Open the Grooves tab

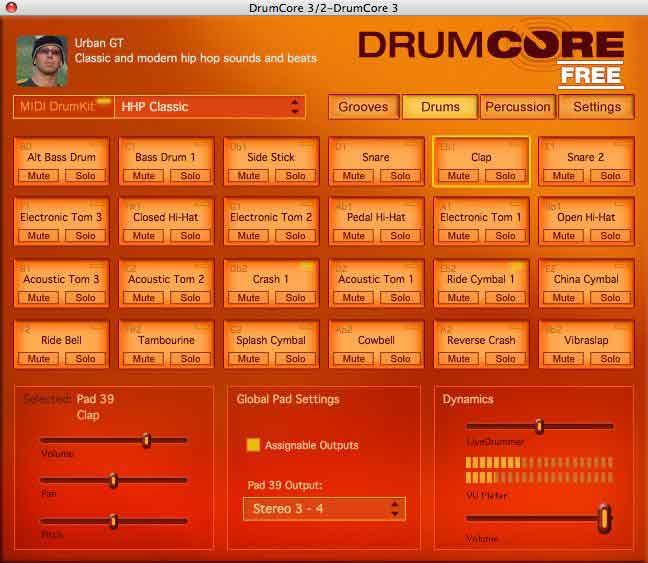[364, 107]
